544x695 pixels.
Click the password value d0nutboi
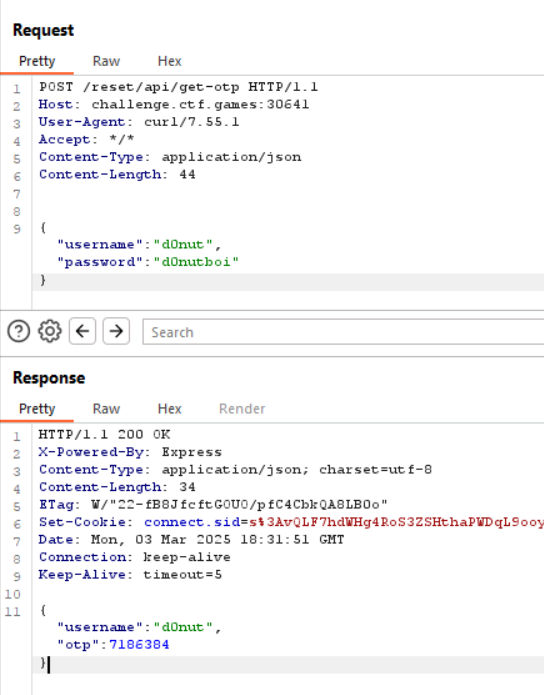click(196, 262)
